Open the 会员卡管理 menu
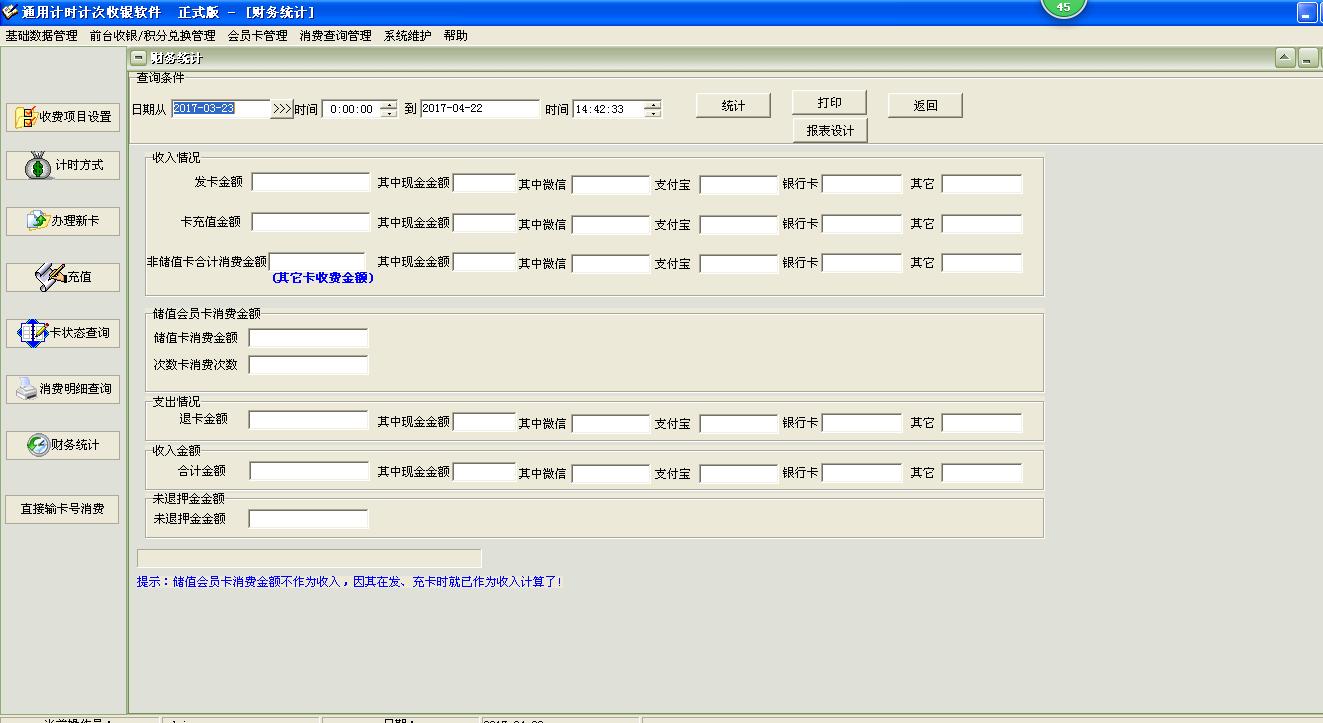1323x723 pixels. click(257, 35)
